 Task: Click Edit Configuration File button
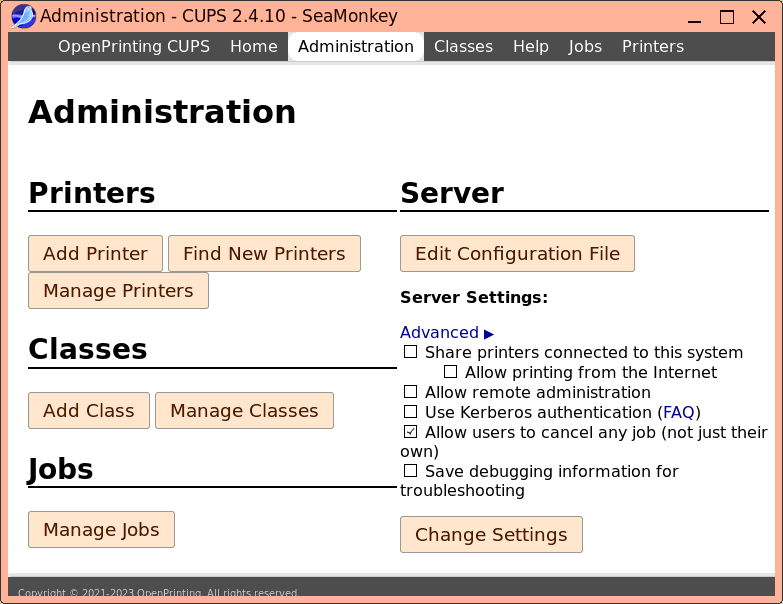click(517, 254)
